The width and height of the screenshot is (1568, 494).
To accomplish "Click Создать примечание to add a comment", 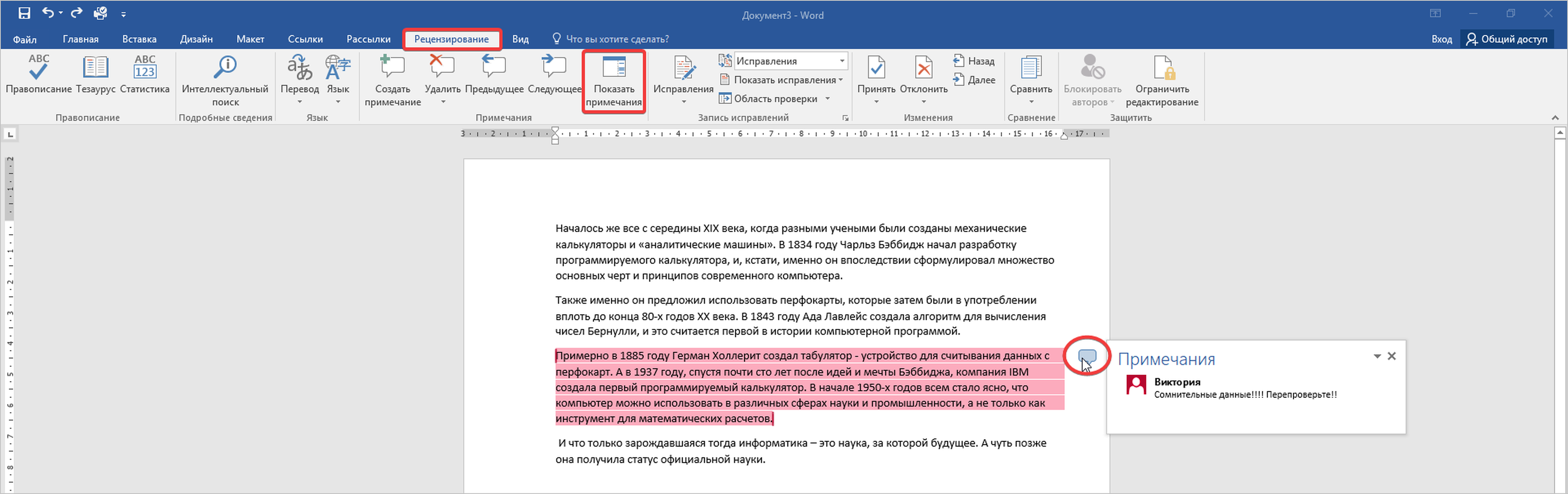I will [393, 80].
